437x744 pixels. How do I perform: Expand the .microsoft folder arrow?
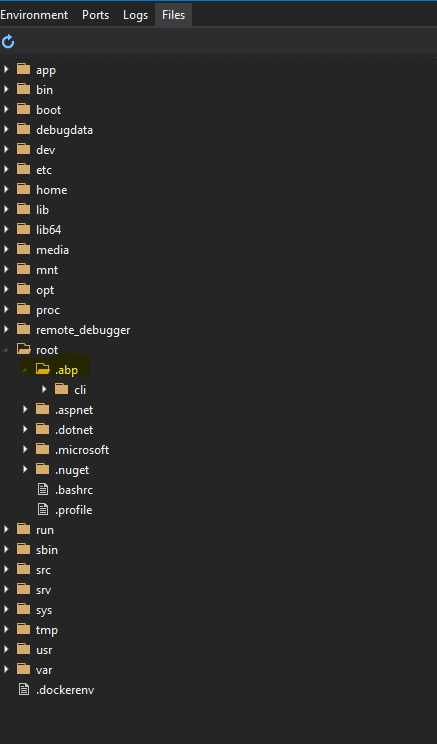(x=25, y=449)
